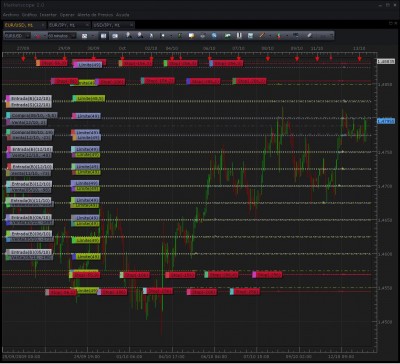Select the orange diagonal line drawing tool
Viewport: 400px width, 364px height.
pos(262,36)
